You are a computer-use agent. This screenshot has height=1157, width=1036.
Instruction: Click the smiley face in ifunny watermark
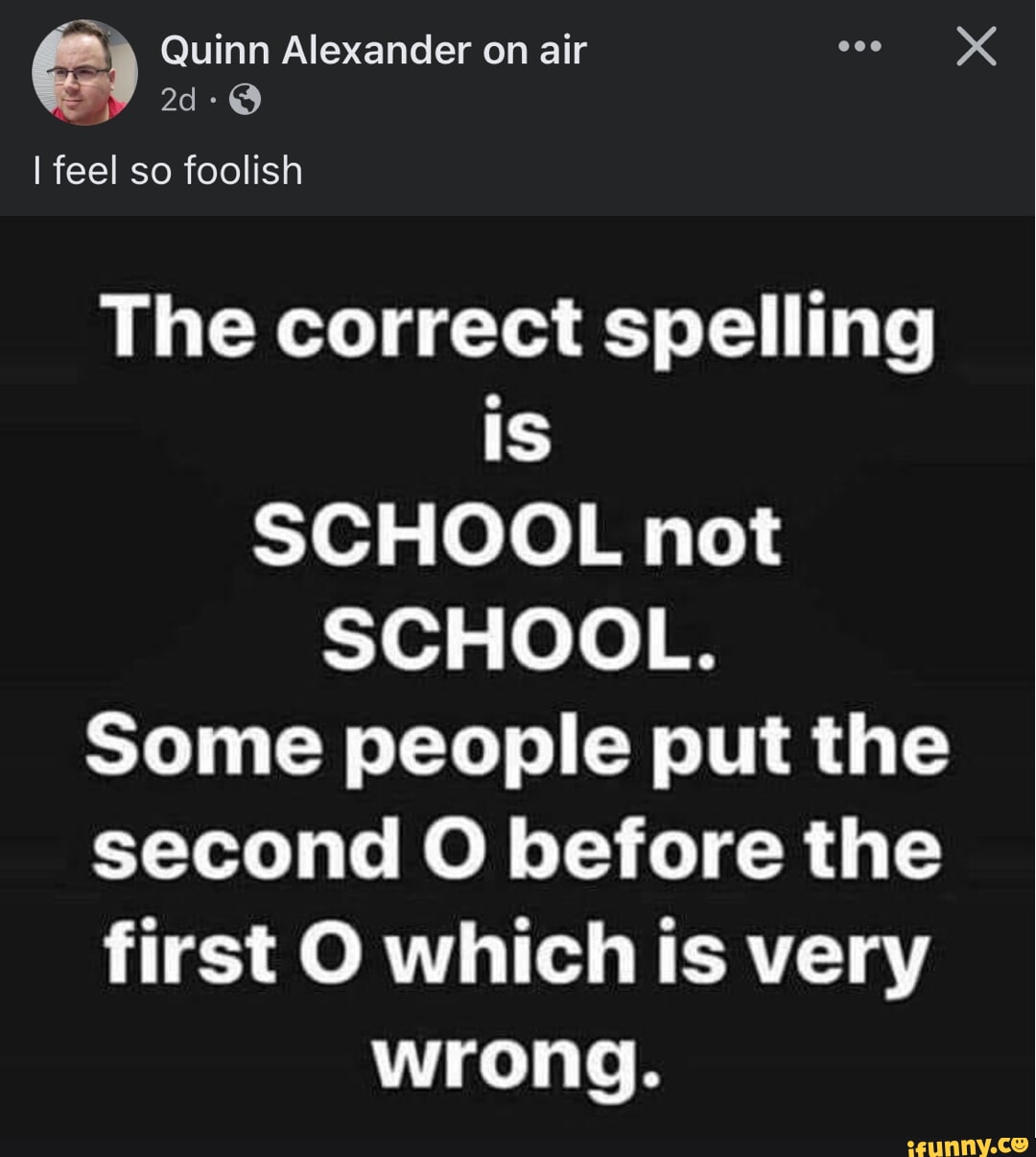[x=1018, y=1142]
